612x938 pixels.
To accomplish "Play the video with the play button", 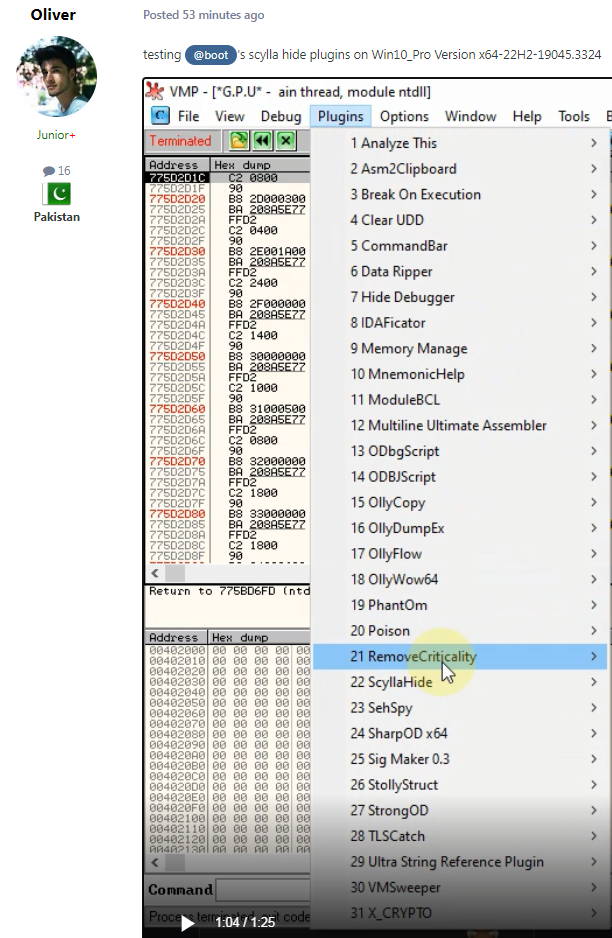I will (187, 923).
